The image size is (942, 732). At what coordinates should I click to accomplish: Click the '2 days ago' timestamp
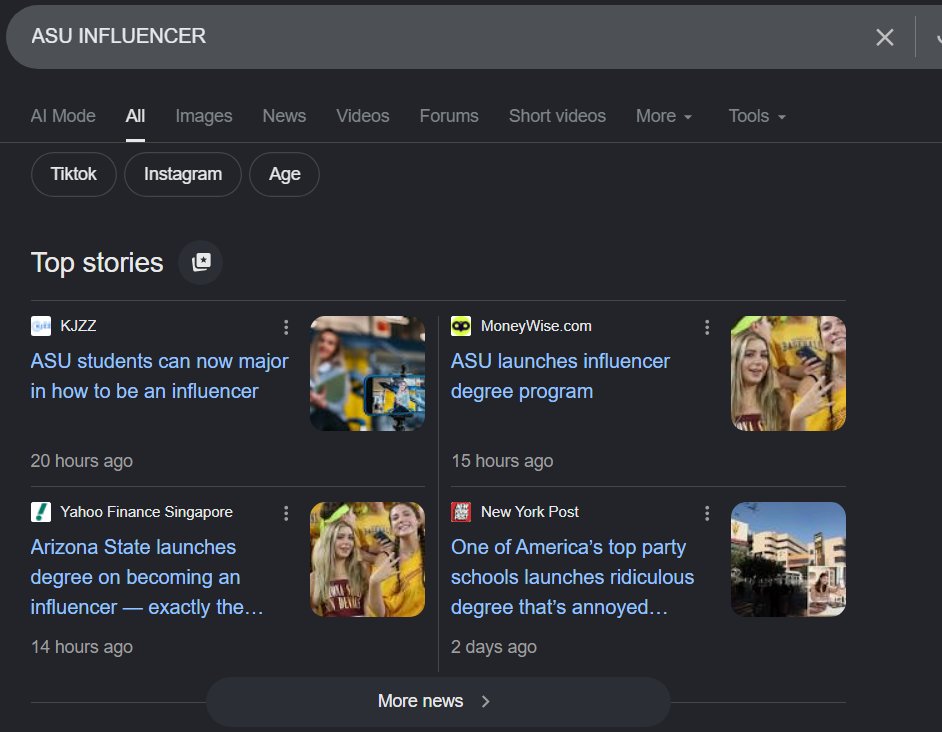click(494, 647)
